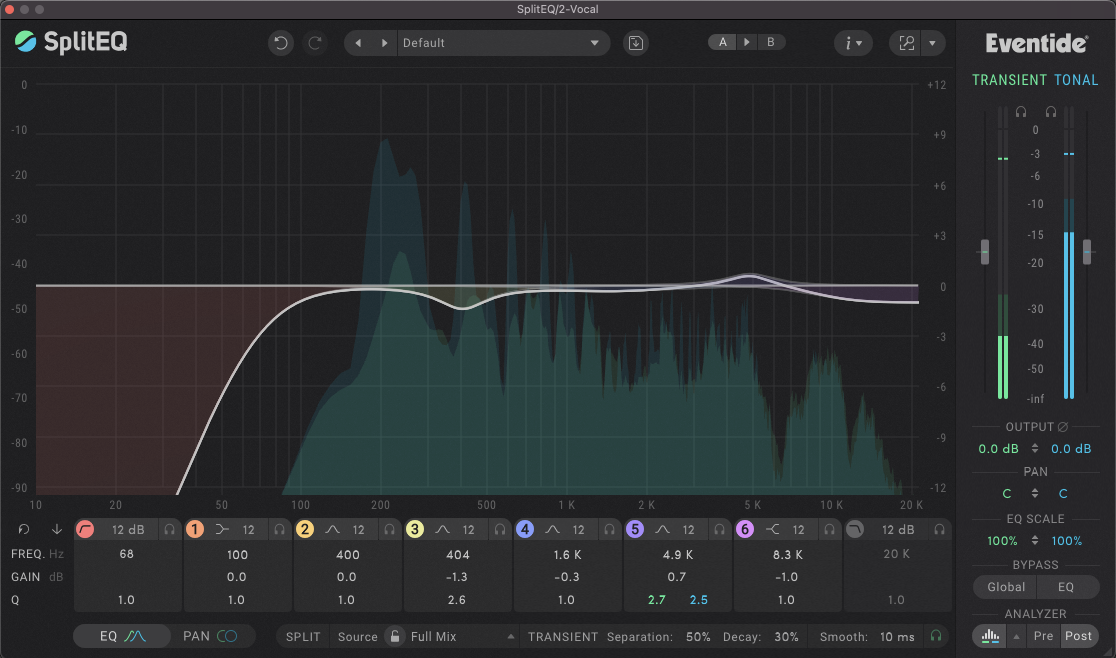Select comparison slot A
The width and height of the screenshot is (1116, 658).
click(x=722, y=42)
